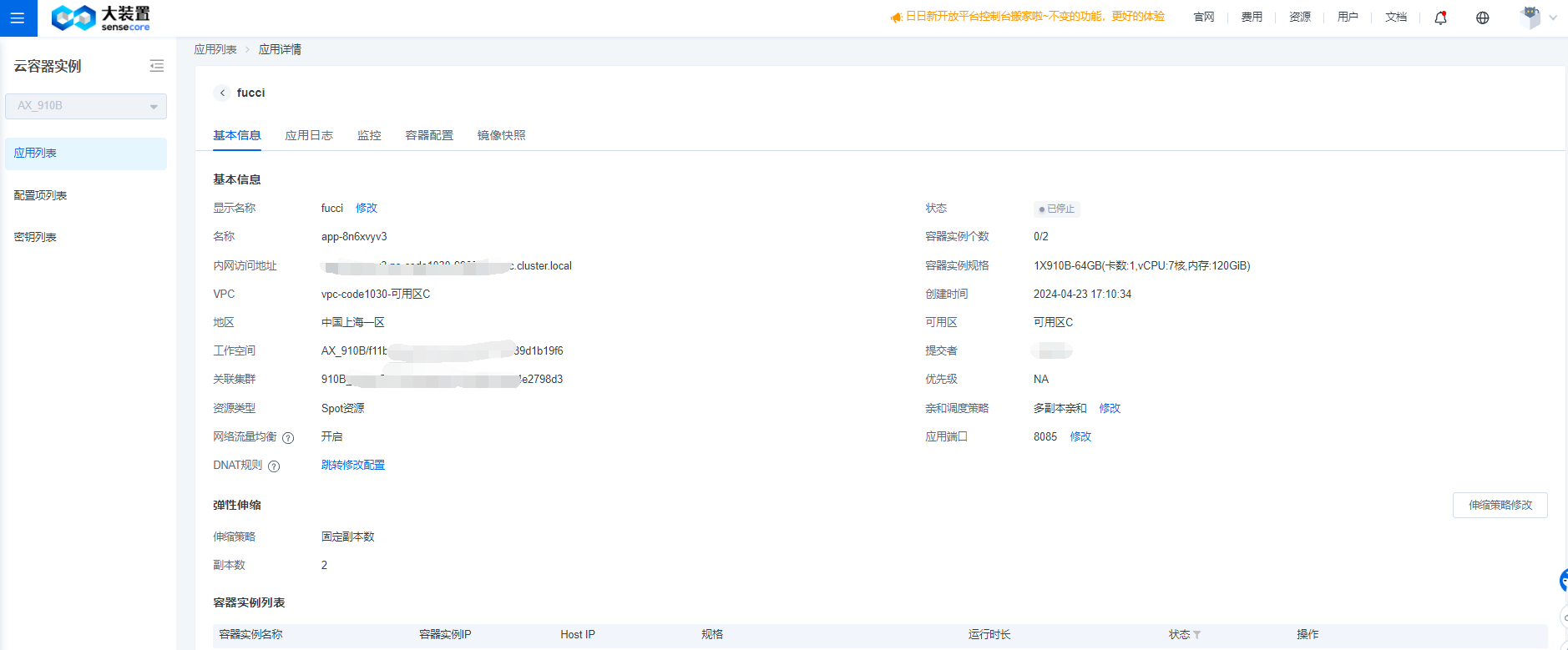Screen dimensions: 1568x650
Task: Open the AX_910B workspace dropdown
Action: pos(86,106)
